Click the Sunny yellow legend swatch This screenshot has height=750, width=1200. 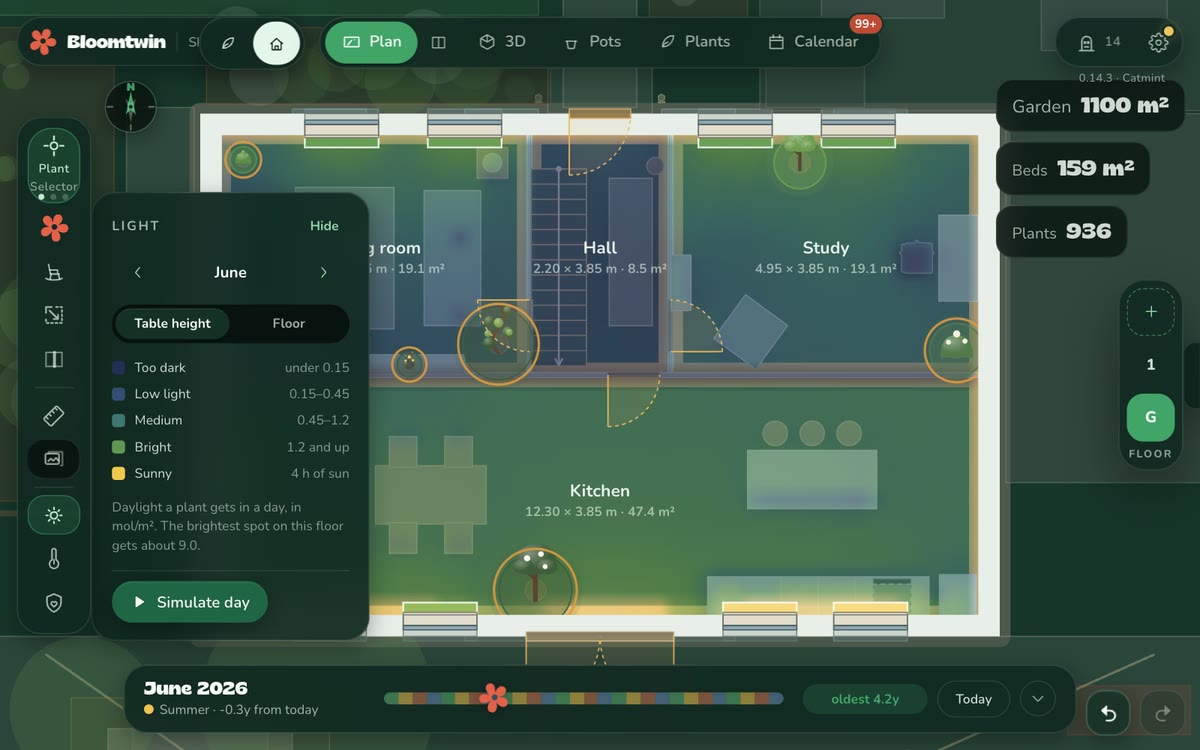(119, 474)
